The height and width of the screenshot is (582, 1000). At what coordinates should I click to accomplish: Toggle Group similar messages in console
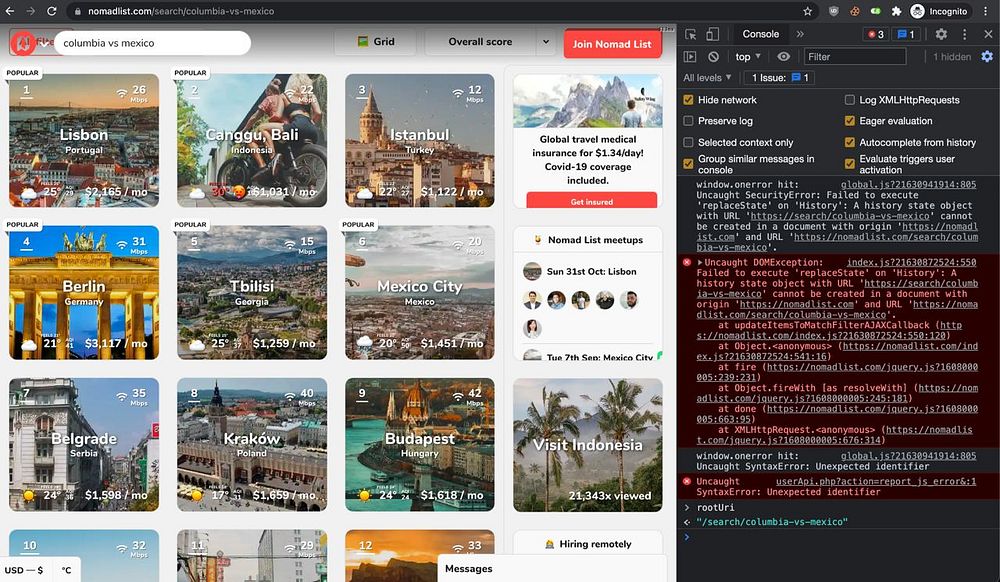[688, 164]
